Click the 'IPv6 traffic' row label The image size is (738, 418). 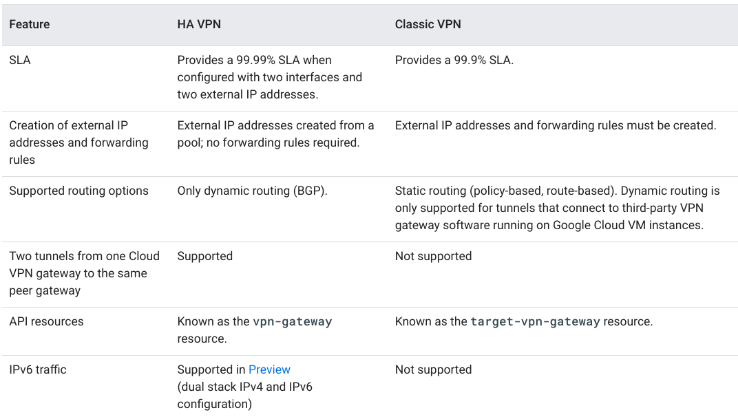point(38,370)
